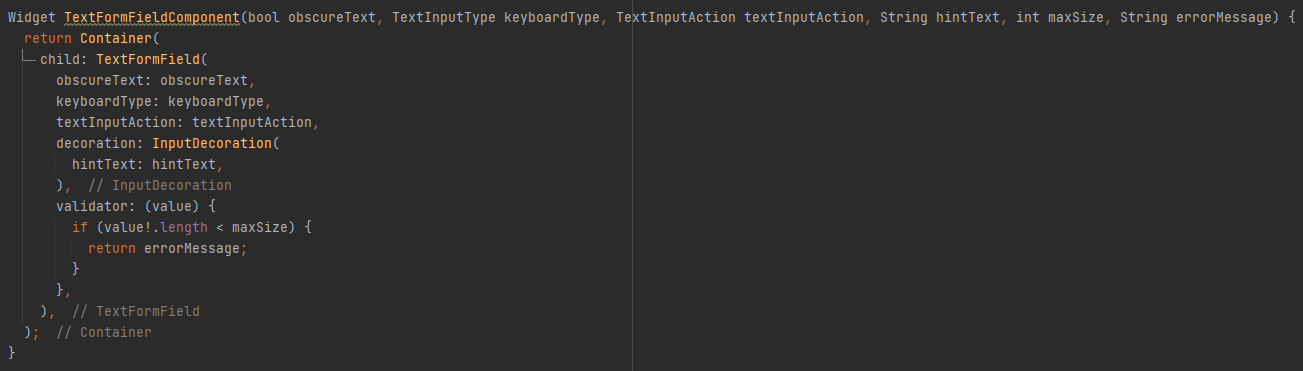Click the TextInputType parameter type

click(x=444, y=18)
